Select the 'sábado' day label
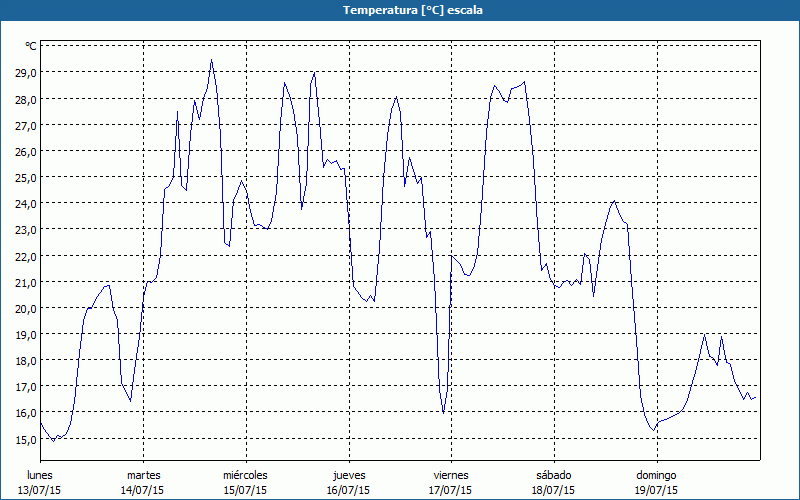The image size is (800, 500). [x=553, y=475]
